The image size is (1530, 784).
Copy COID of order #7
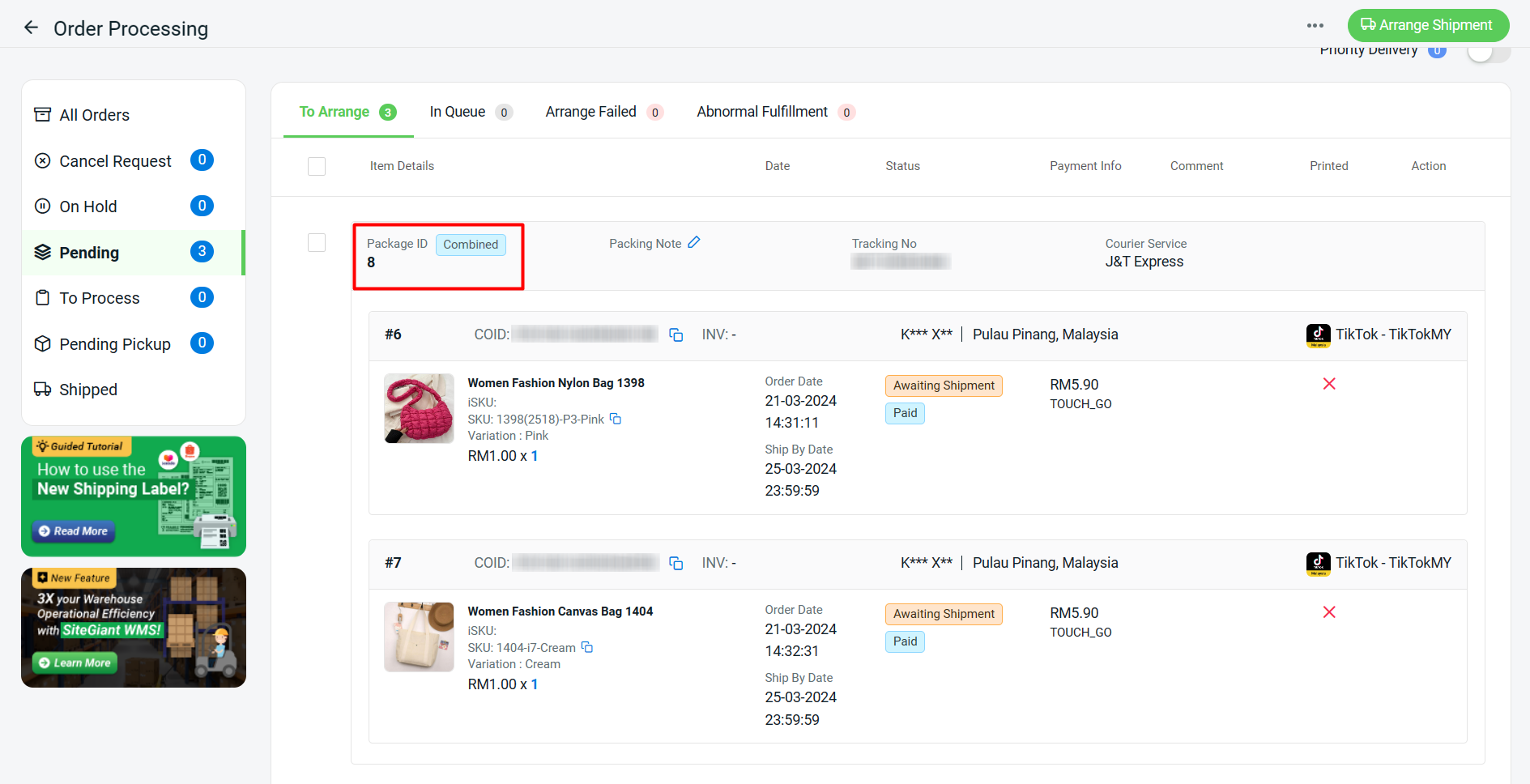(x=676, y=563)
